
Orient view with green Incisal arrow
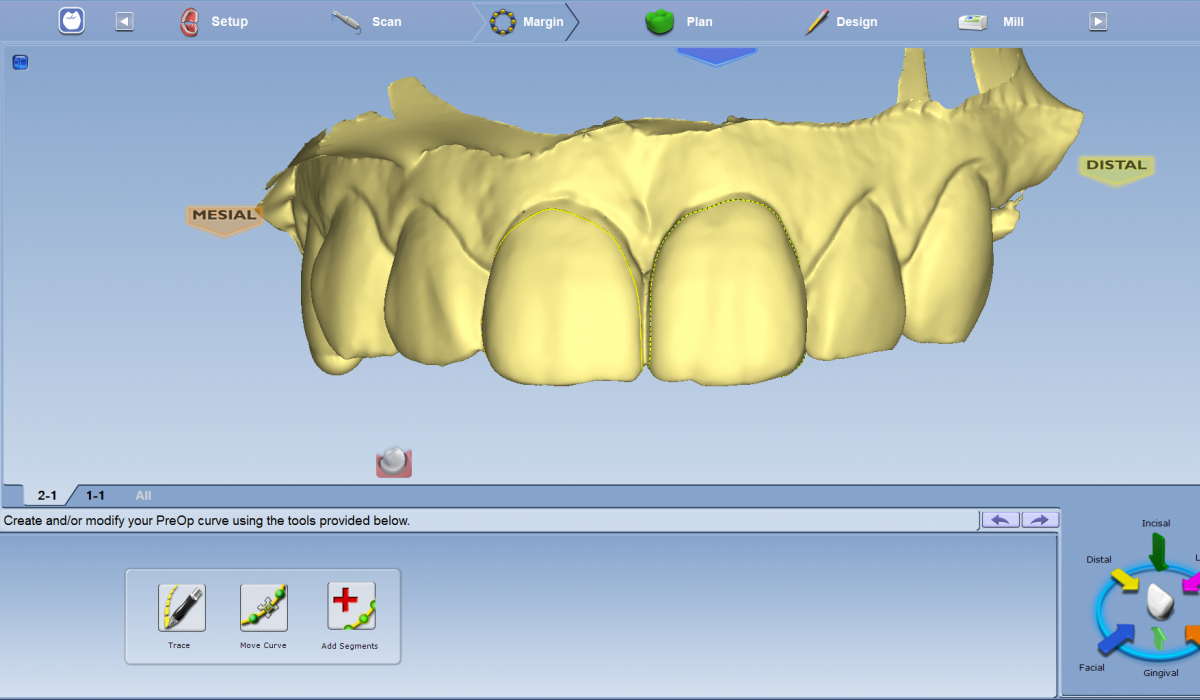coord(1158,552)
